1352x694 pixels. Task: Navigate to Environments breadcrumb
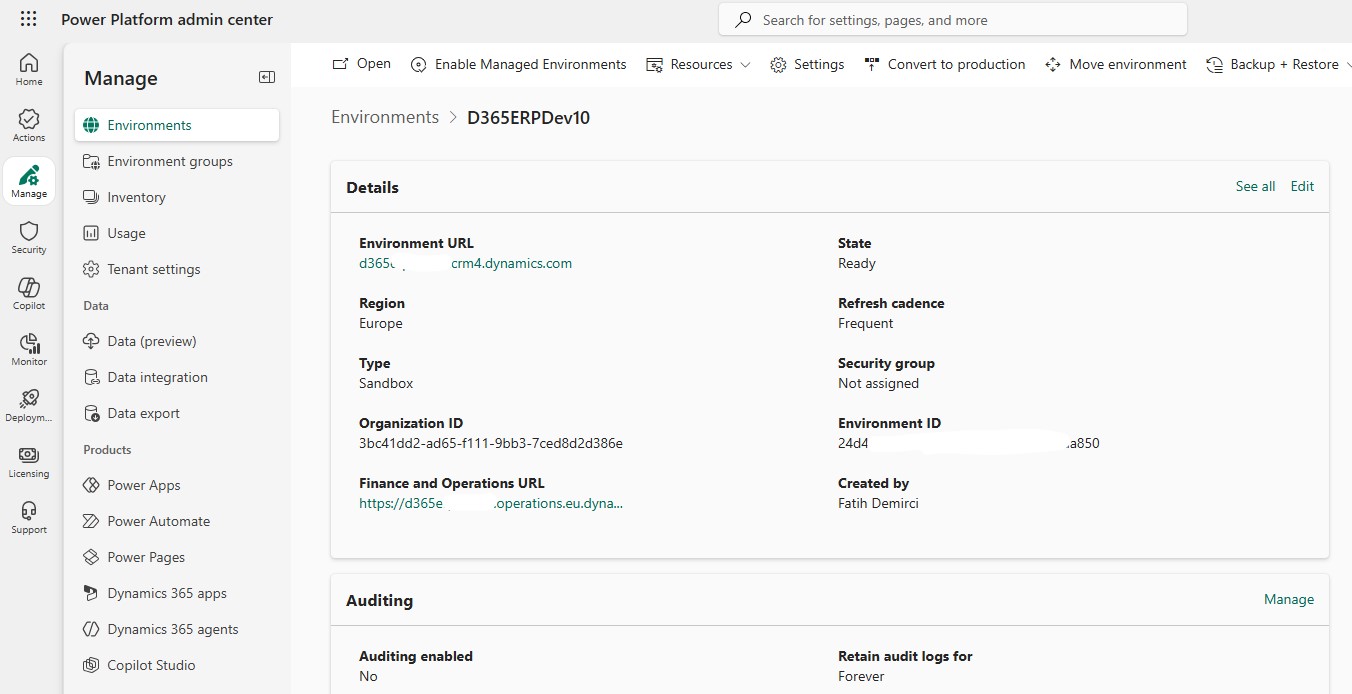[x=385, y=117]
